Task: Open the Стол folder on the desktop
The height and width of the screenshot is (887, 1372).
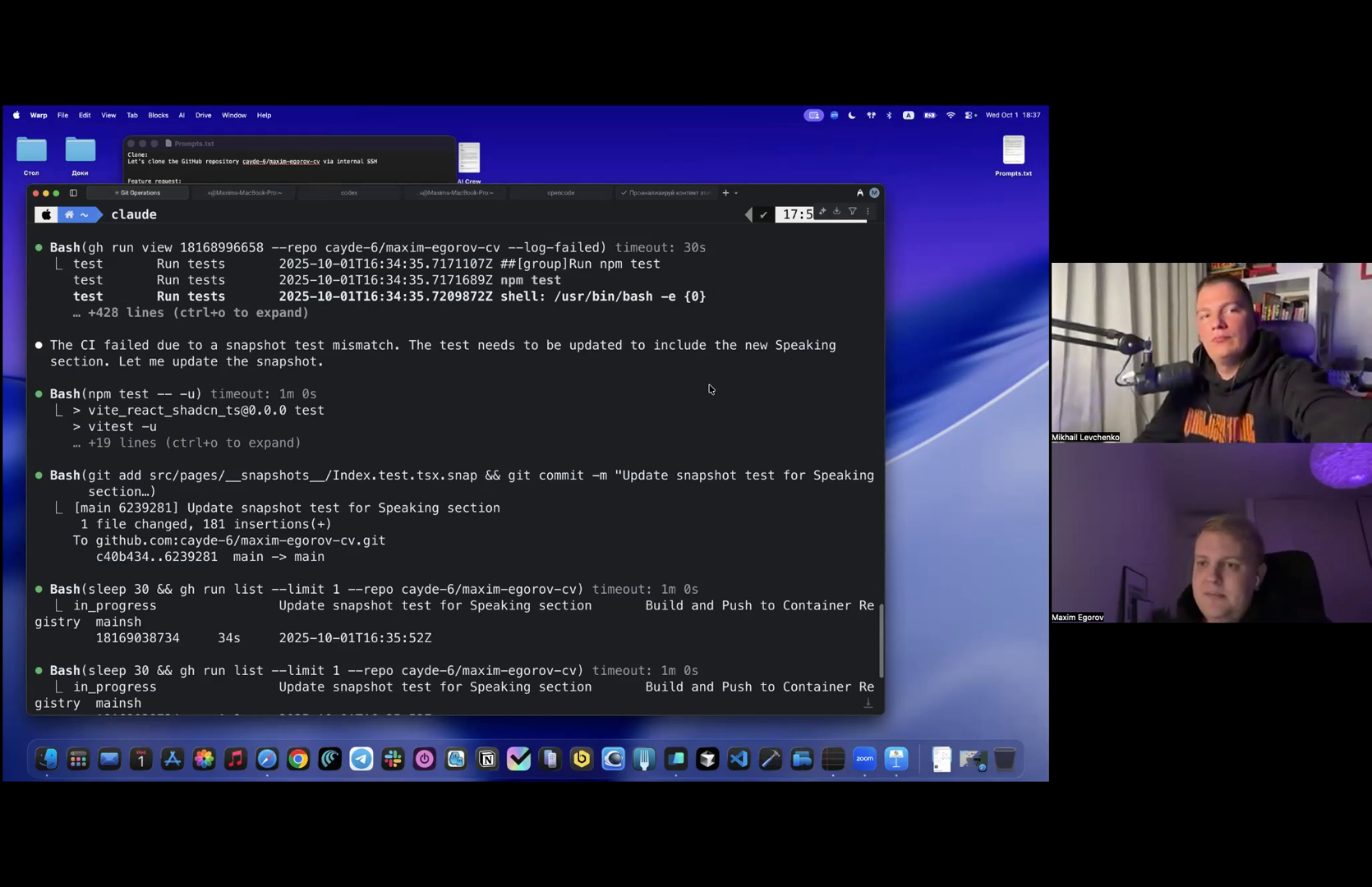Action: pyautogui.click(x=31, y=155)
